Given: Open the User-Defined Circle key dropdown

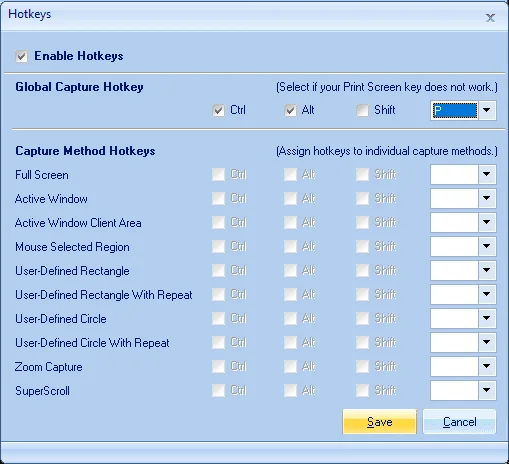Looking at the screenshot, I should [x=487, y=318].
